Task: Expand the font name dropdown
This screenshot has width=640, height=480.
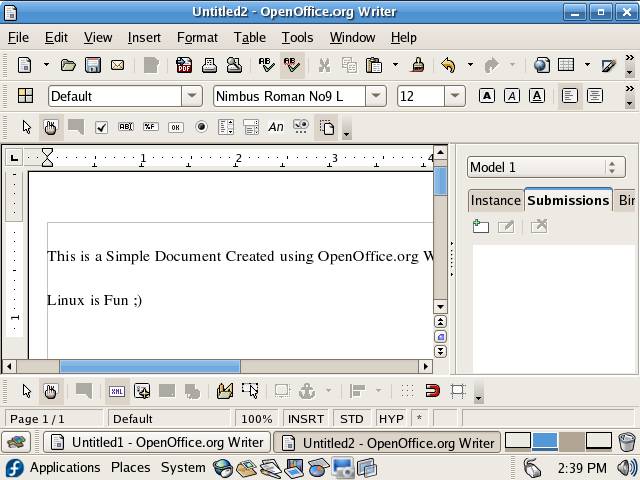Action: [x=376, y=96]
